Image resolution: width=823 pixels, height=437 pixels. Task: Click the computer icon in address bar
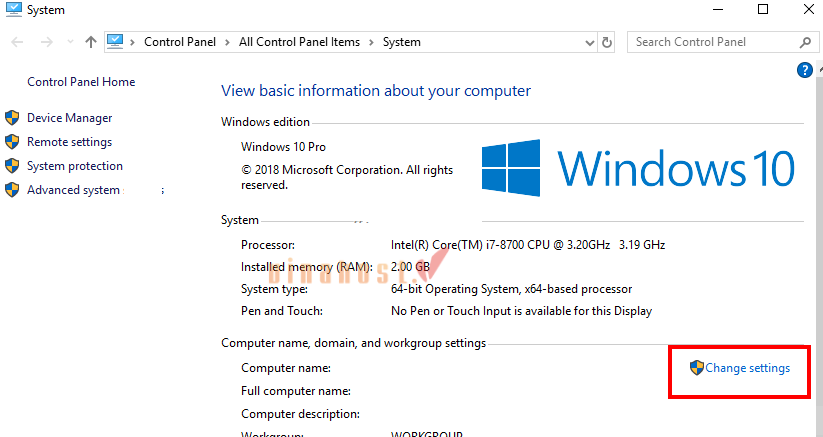coord(115,42)
